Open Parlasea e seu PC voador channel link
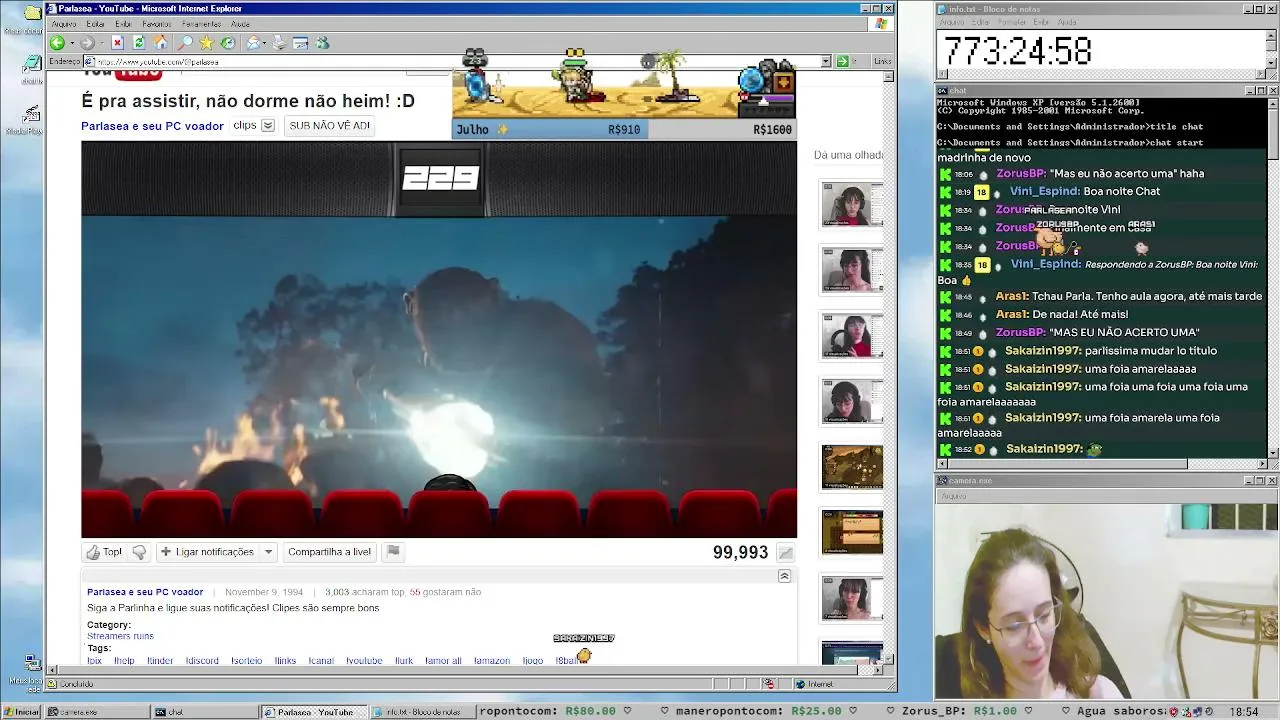This screenshot has height=720, width=1280. point(152,126)
